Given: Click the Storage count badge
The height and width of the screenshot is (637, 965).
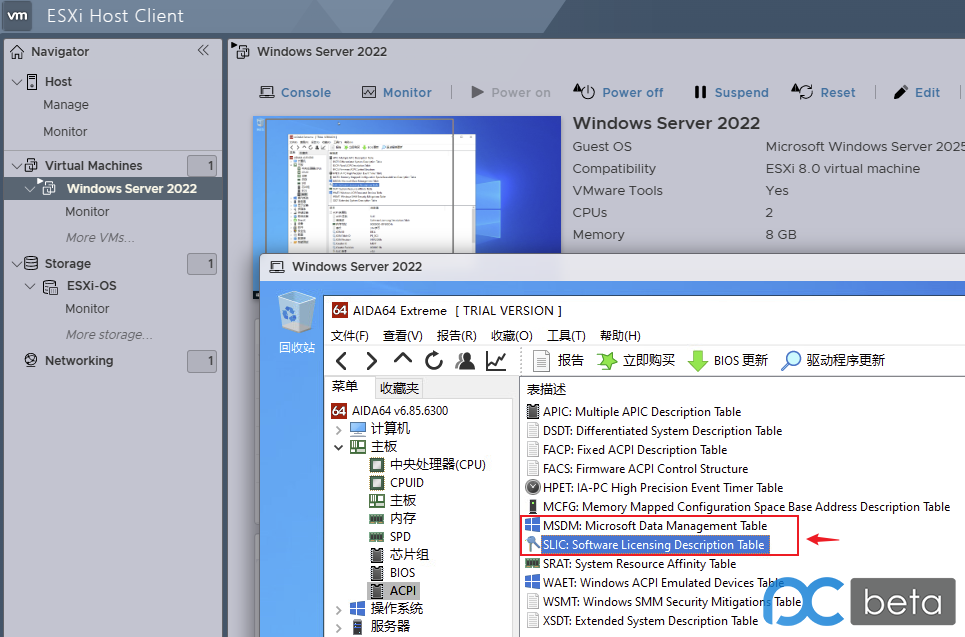Looking at the screenshot, I should (202, 264).
